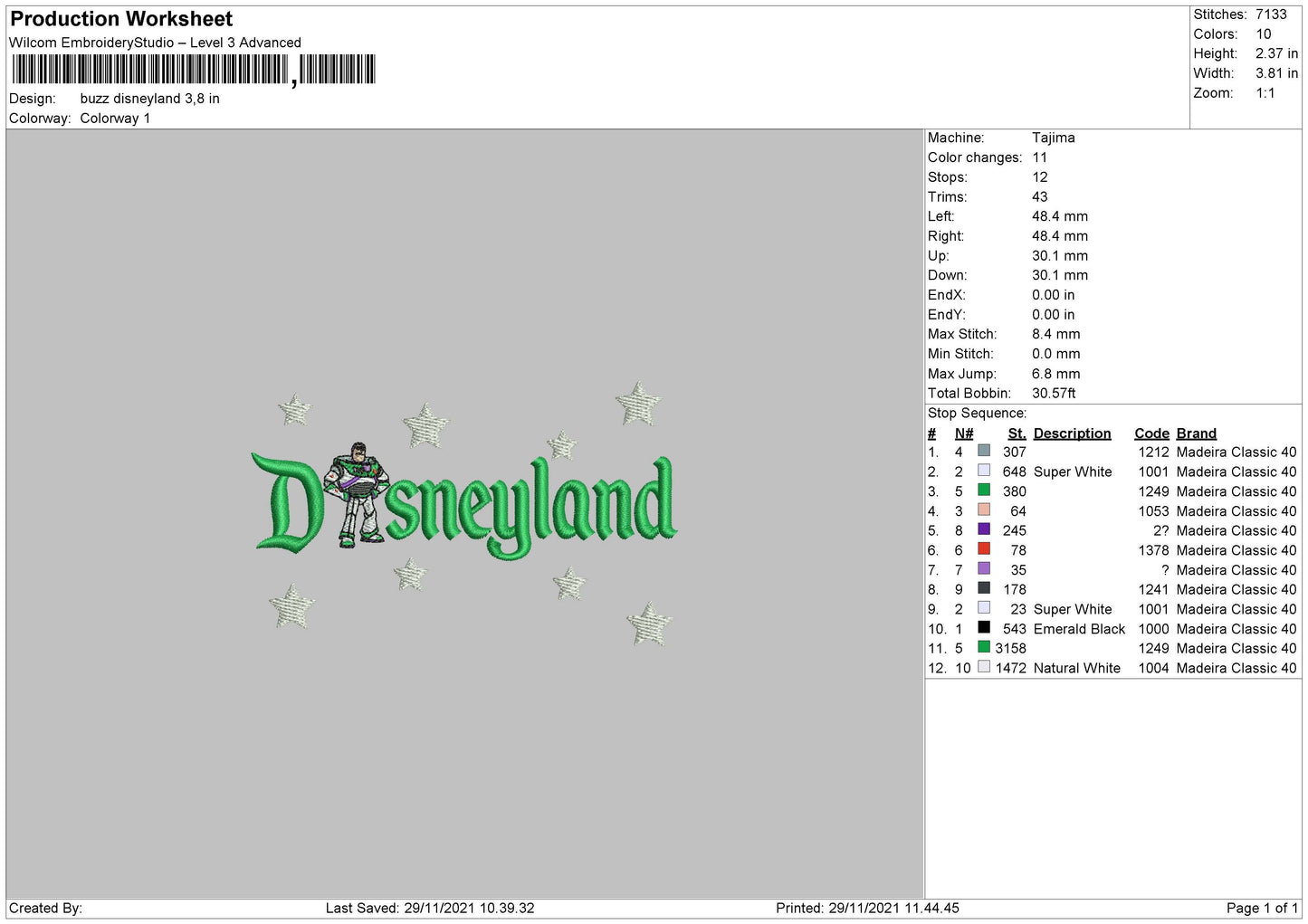Click the St. column header

click(x=1017, y=433)
